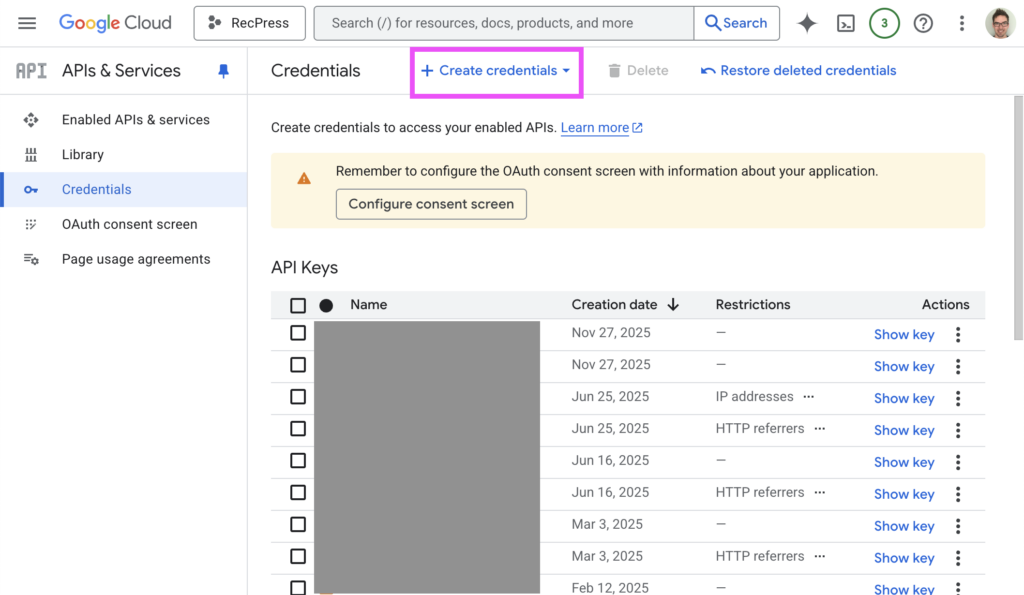The image size is (1024, 595).
Task: Go to Enabled APIs & services
Action: (135, 120)
